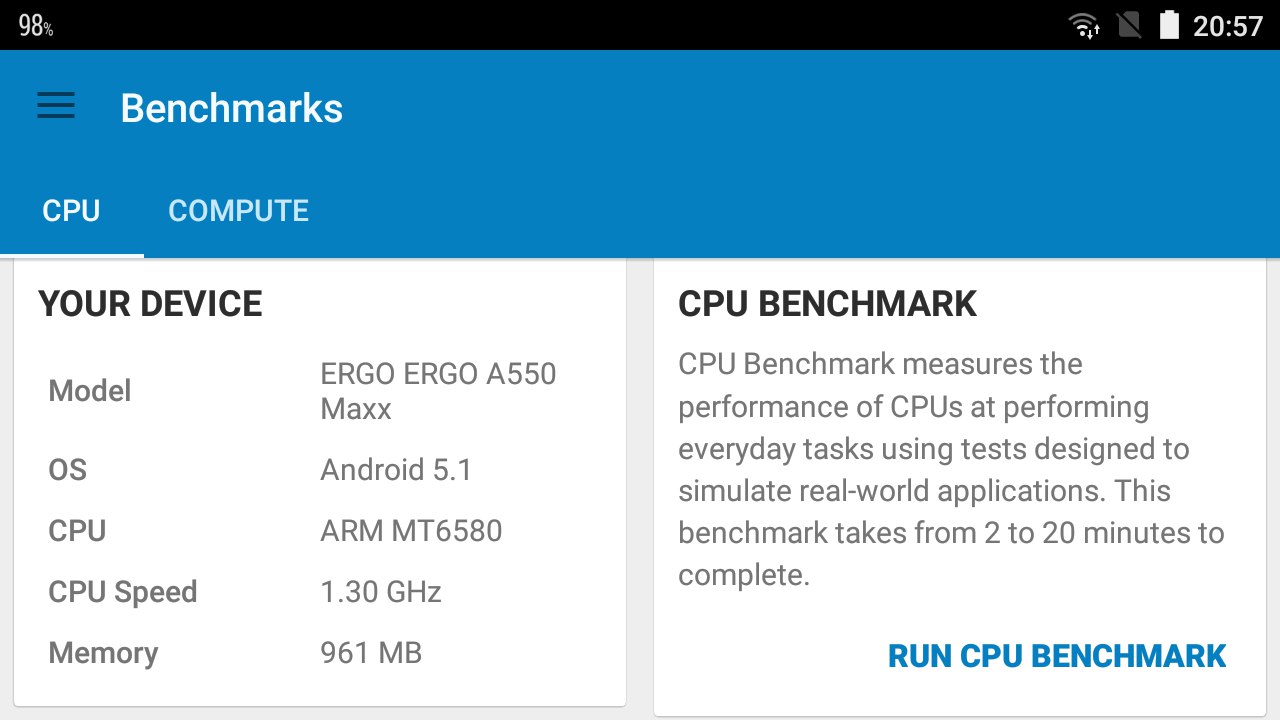Image resolution: width=1280 pixels, height=720 pixels.
Task: Tap the 98% battery percentage indicator
Action: (x=36, y=26)
